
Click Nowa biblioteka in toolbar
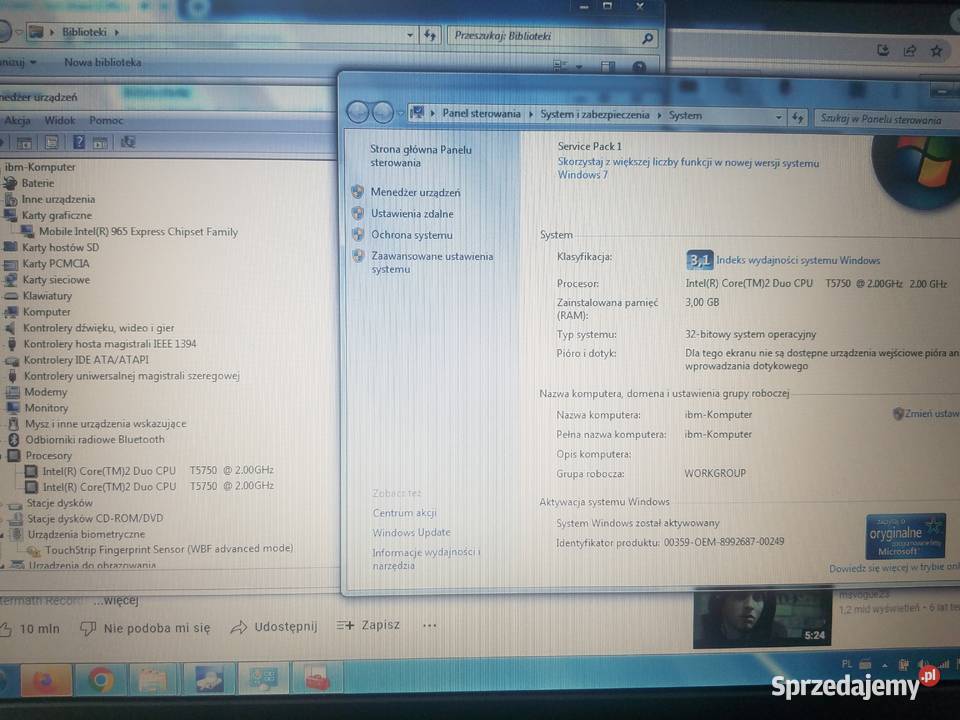coord(102,62)
